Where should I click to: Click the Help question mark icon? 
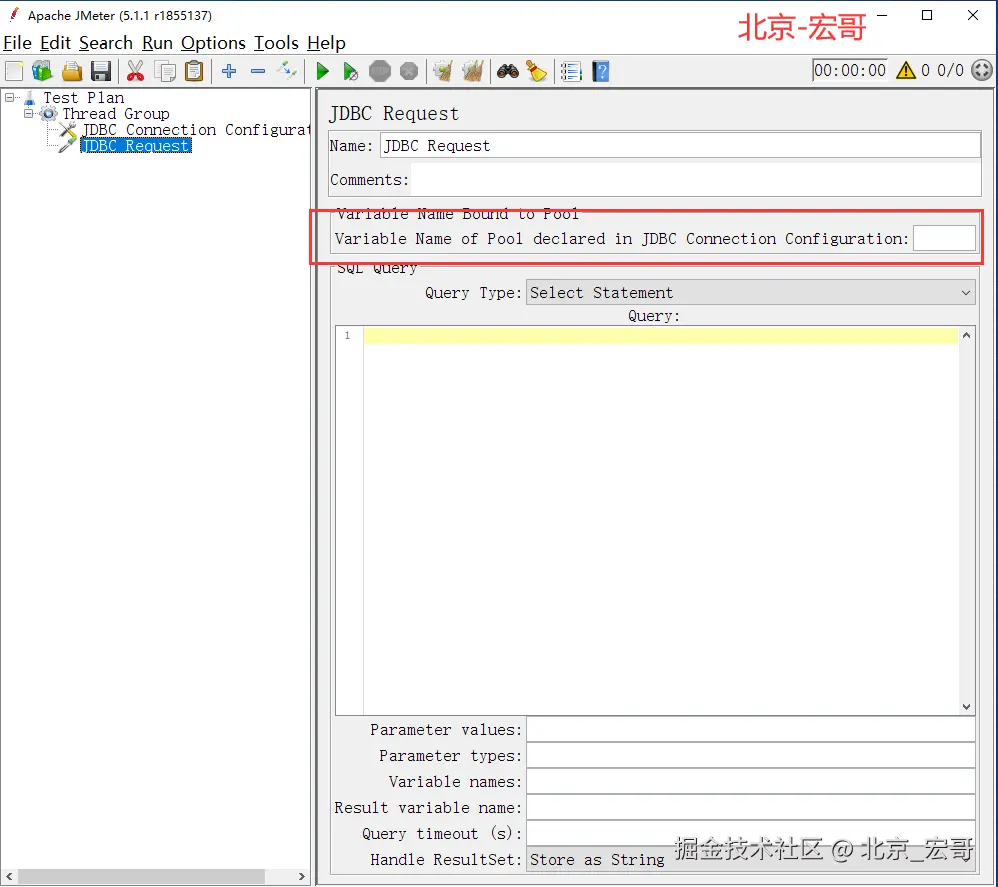click(x=601, y=71)
